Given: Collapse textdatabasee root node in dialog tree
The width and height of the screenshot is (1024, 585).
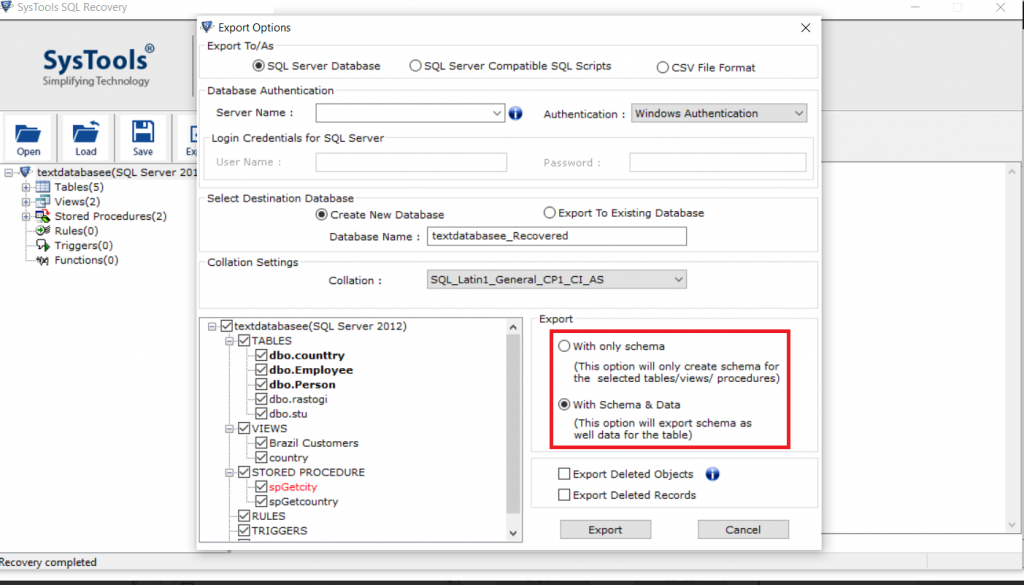Looking at the screenshot, I should coord(212,326).
